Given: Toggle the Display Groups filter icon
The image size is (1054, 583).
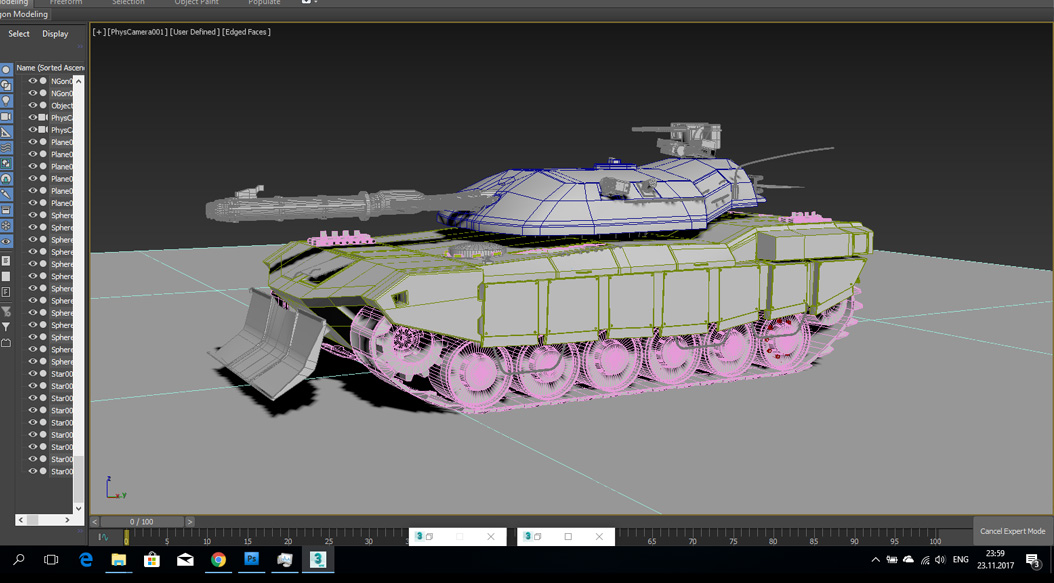Looking at the screenshot, I should pos(6,163).
